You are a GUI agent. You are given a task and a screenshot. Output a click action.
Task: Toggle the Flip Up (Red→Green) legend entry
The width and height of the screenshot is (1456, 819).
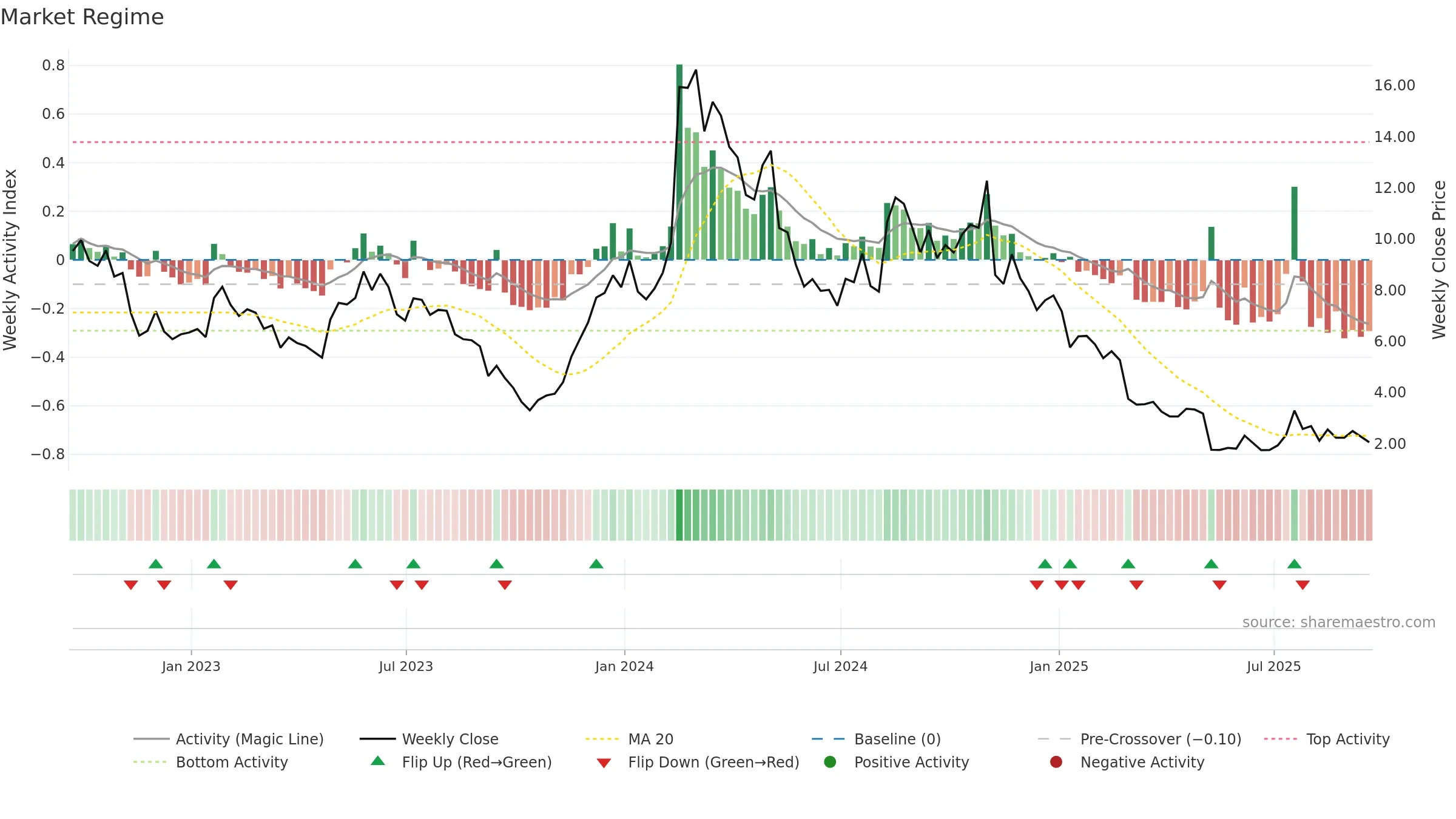click(x=461, y=762)
